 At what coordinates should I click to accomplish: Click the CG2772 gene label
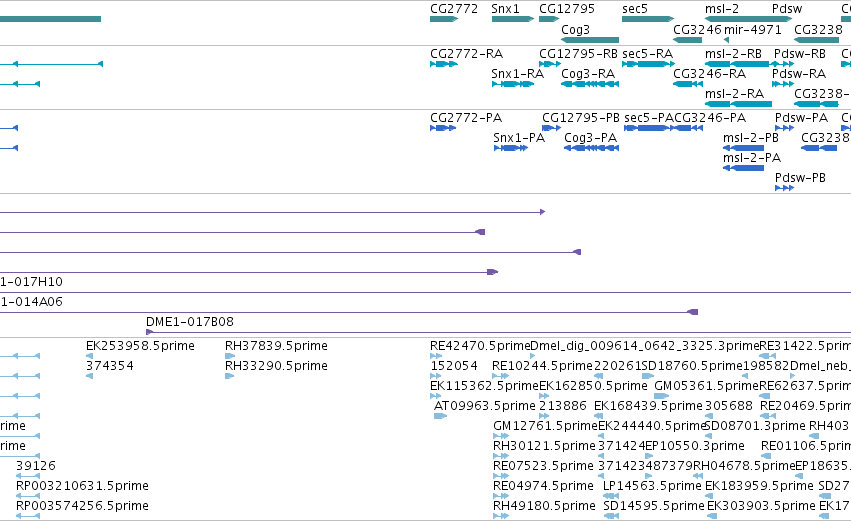click(454, 9)
